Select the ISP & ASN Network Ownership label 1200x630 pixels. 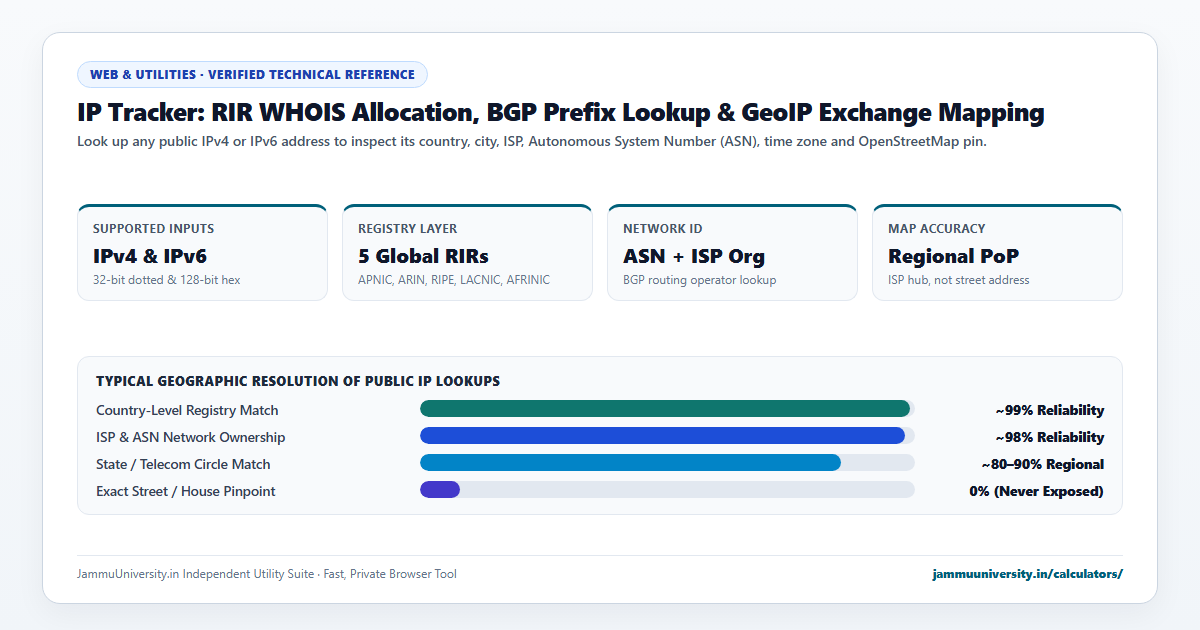click(191, 437)
